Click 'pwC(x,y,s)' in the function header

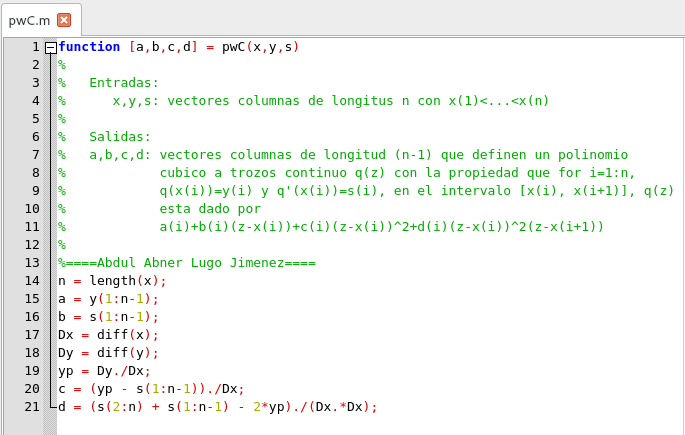click(x=260, y=47)
